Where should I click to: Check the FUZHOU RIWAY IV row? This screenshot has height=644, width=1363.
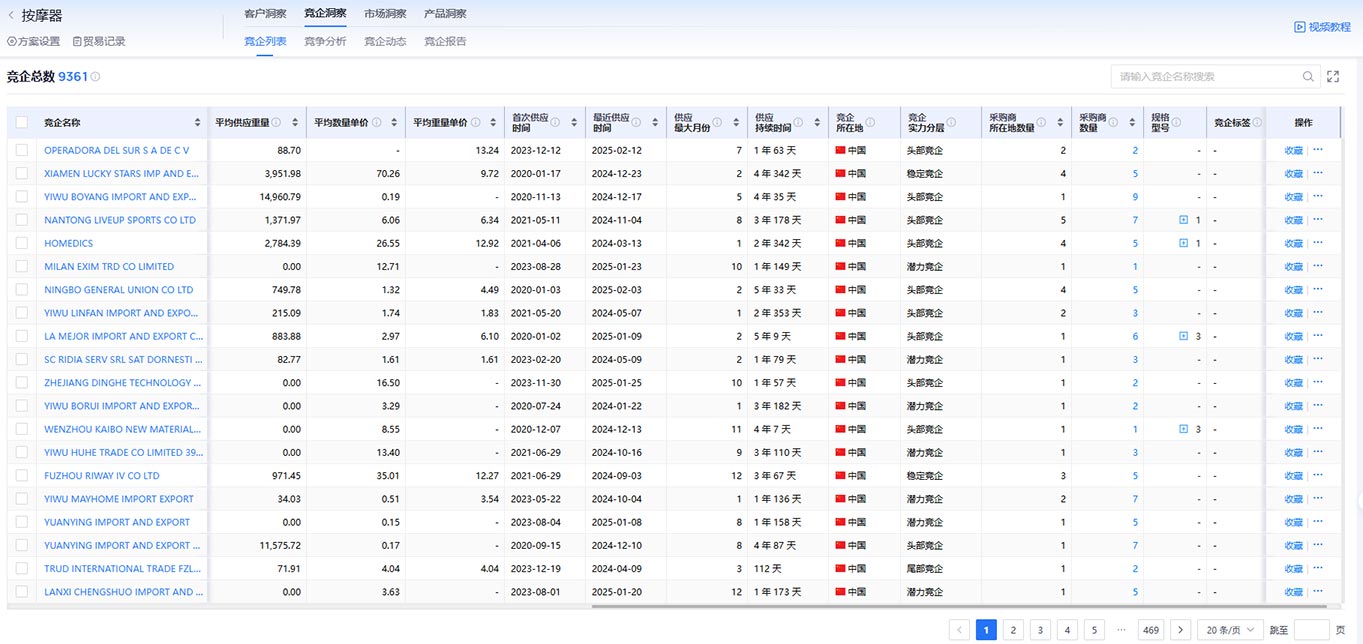22,476
